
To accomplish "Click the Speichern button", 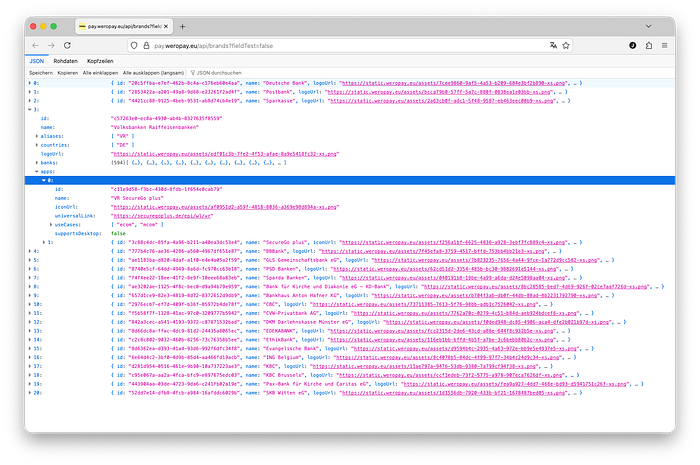I will click(41, 73).
